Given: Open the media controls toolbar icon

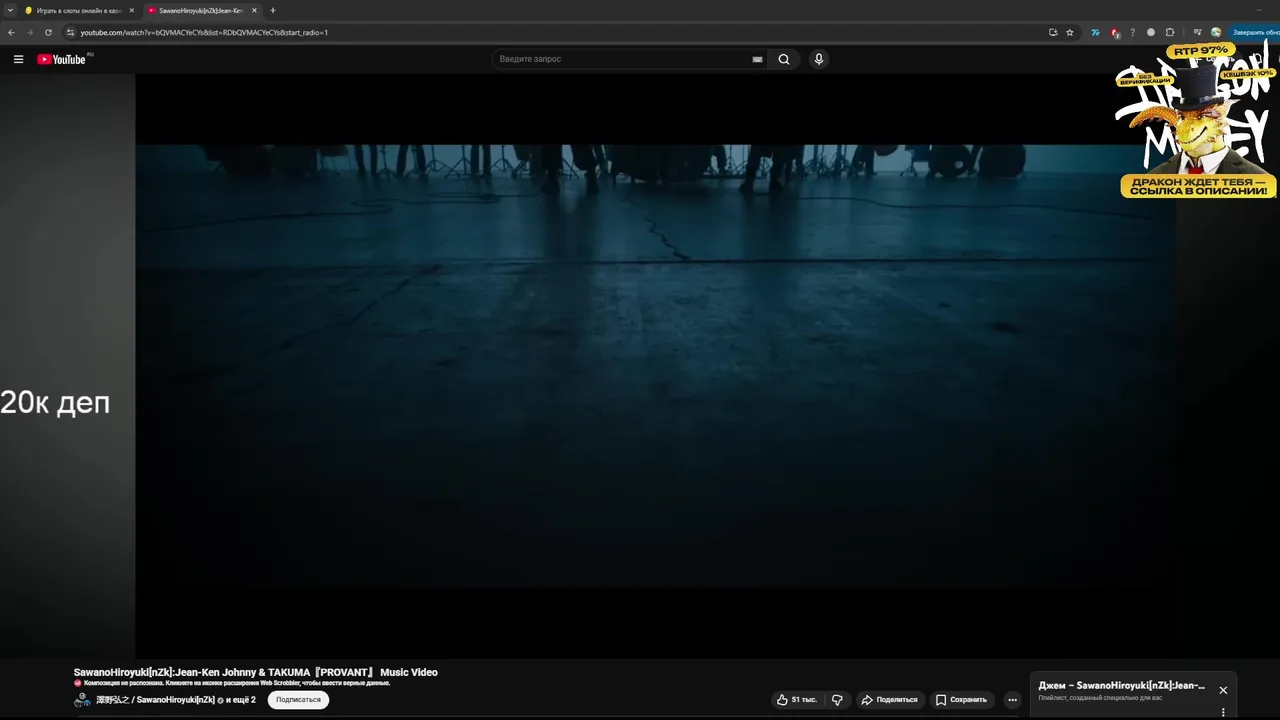Looking at the screenshot, I should (1197, 32).
